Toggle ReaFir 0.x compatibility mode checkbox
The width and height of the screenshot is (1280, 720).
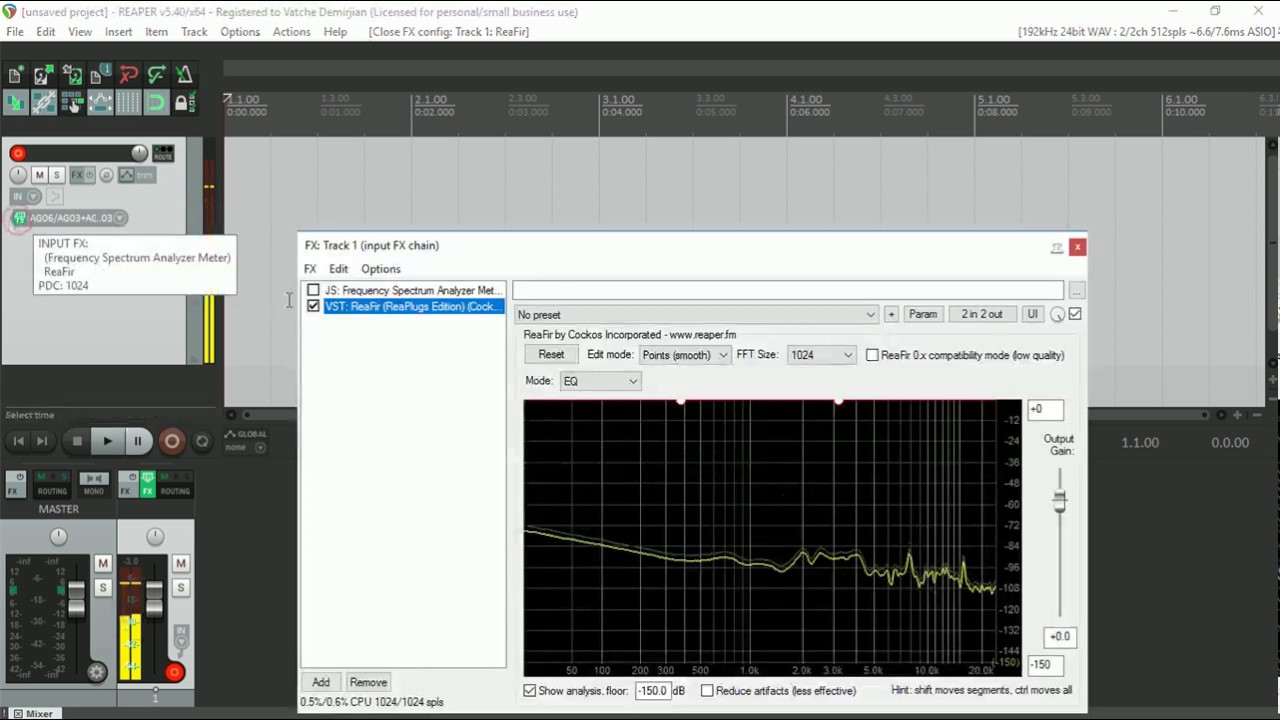(x=872, y=355)
